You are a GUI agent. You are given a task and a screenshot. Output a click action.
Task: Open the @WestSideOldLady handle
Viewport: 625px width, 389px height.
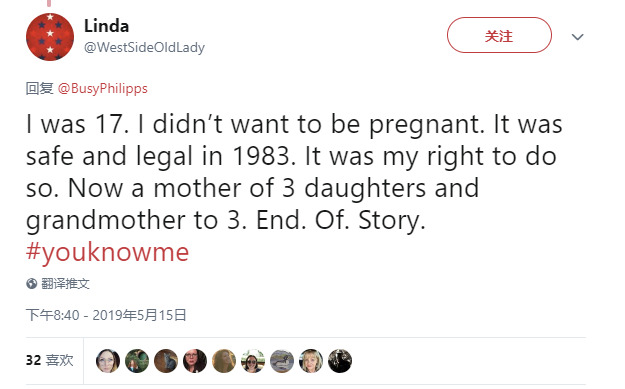[144, 47]
